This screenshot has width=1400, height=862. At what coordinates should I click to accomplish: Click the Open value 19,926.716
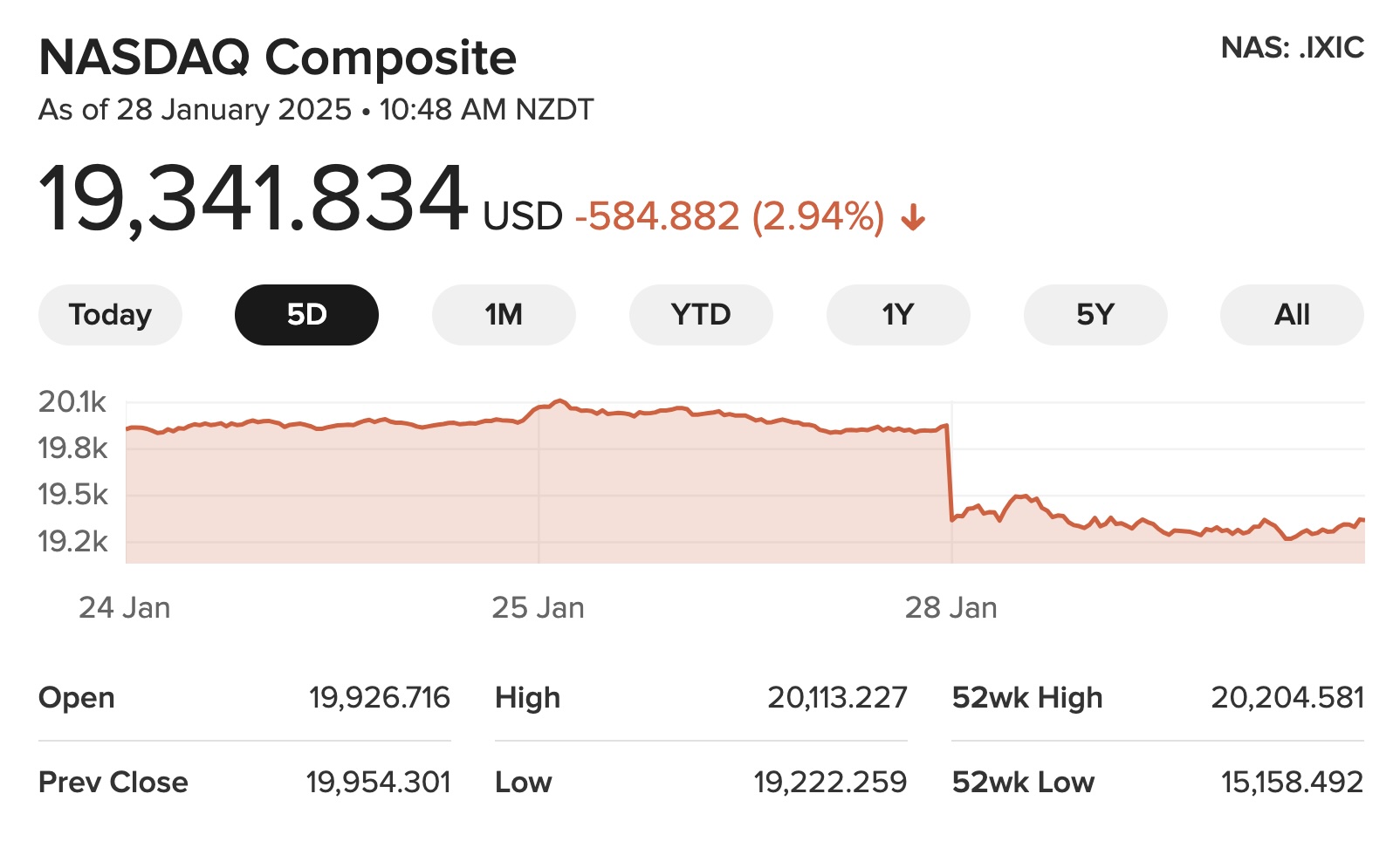(x=379, y=698)
